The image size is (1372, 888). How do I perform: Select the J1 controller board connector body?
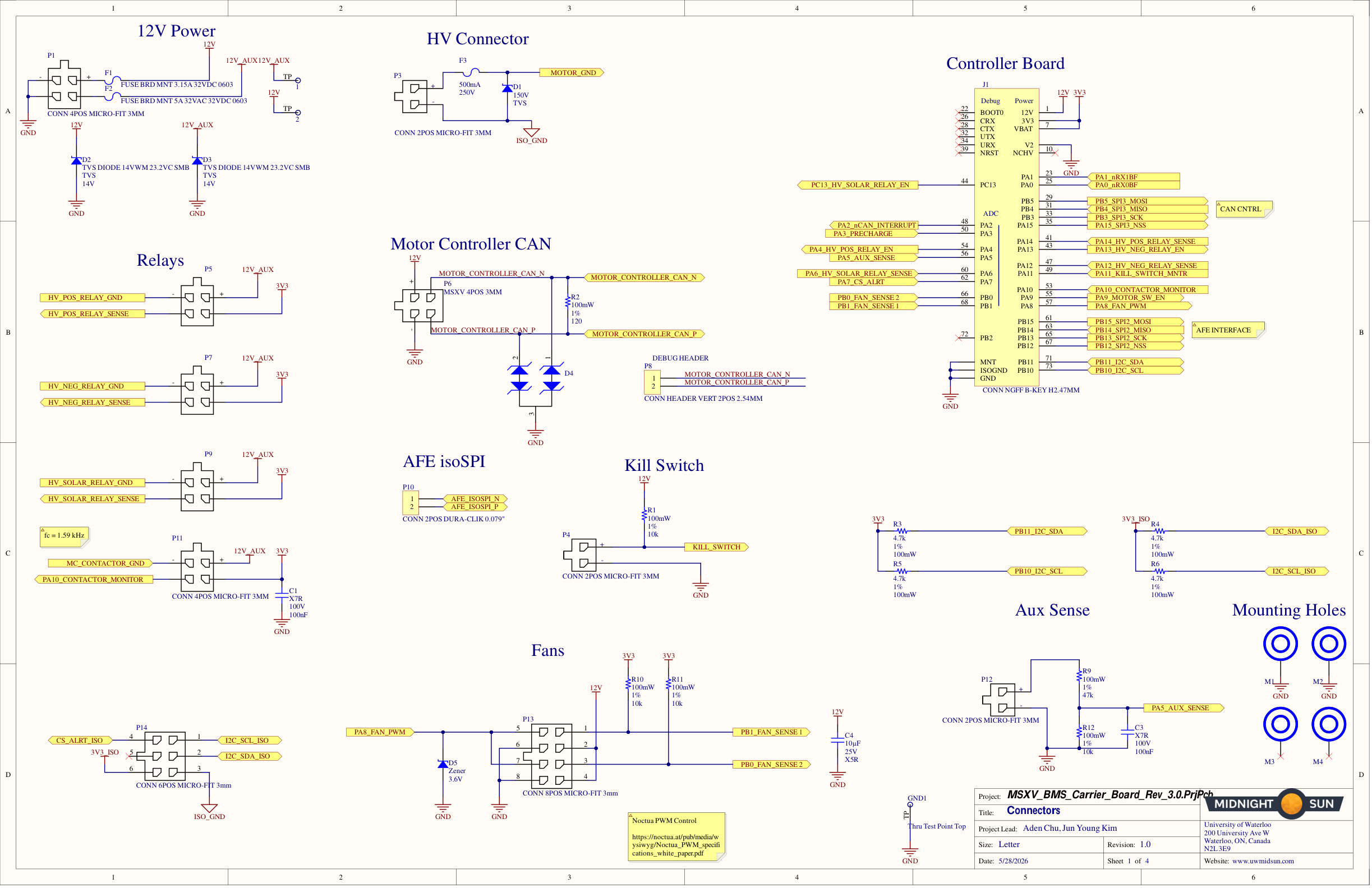click(1006, 237)
